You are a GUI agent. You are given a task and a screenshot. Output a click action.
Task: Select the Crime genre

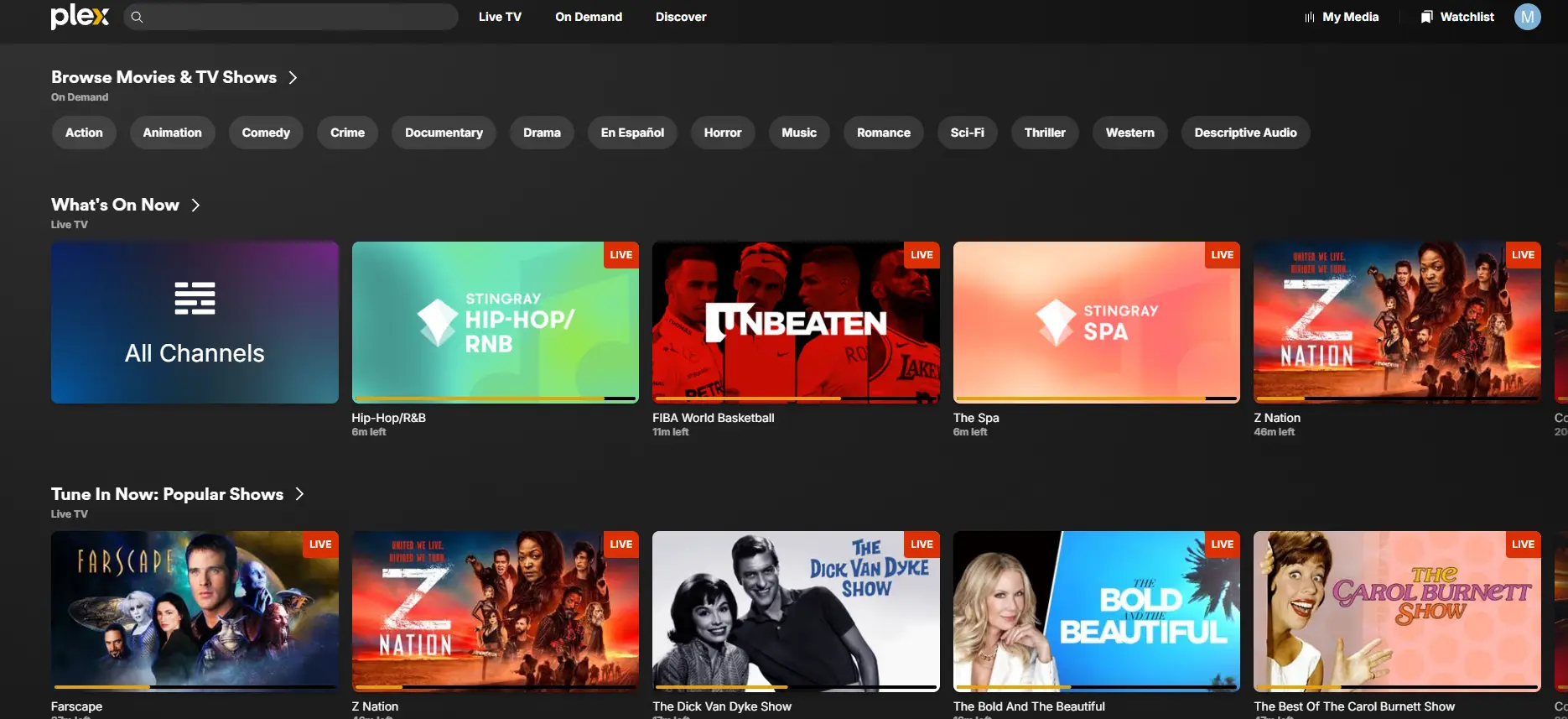pos(347,133)
